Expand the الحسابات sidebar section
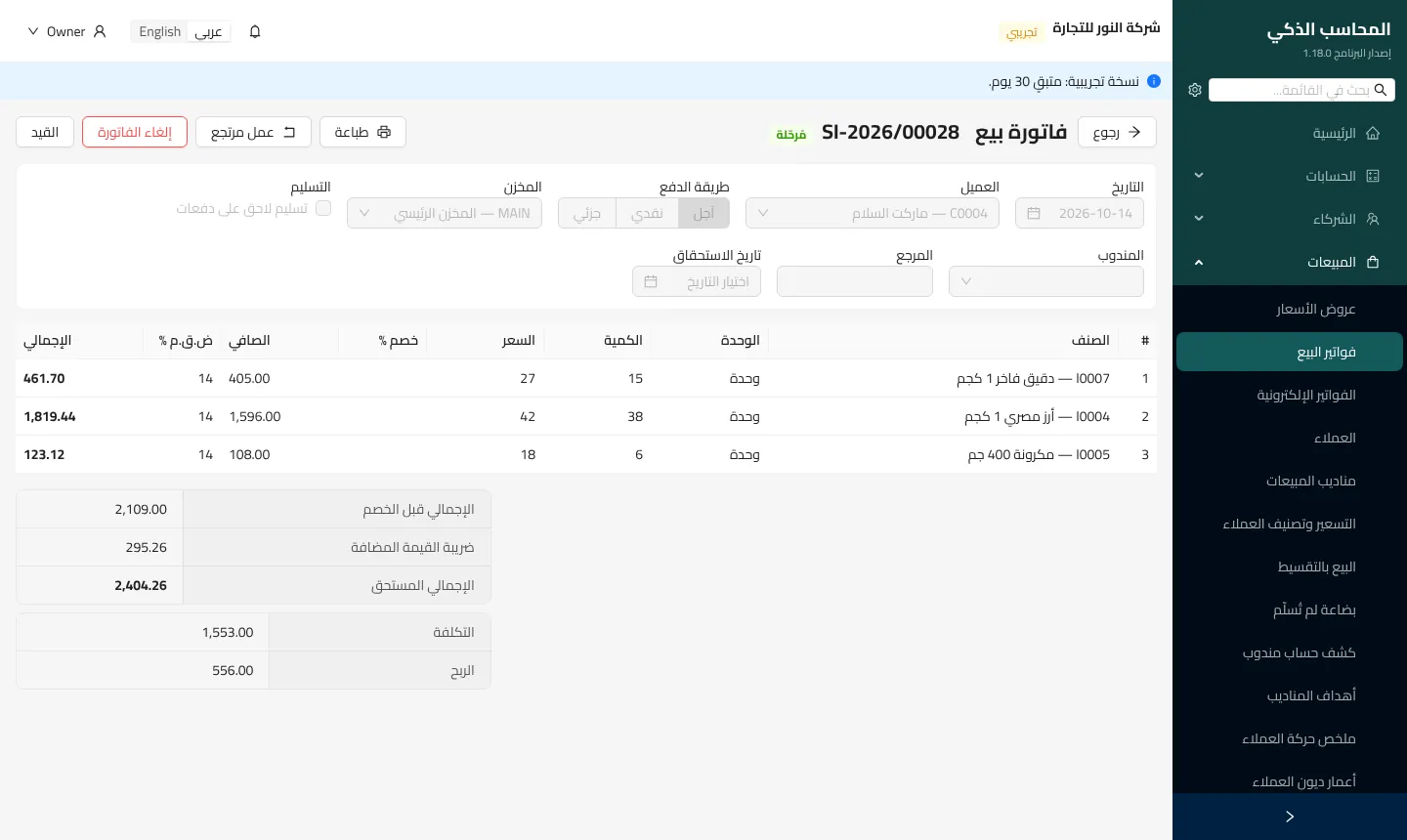This screenshot has height=840, width=1407. click(1290, 176)
